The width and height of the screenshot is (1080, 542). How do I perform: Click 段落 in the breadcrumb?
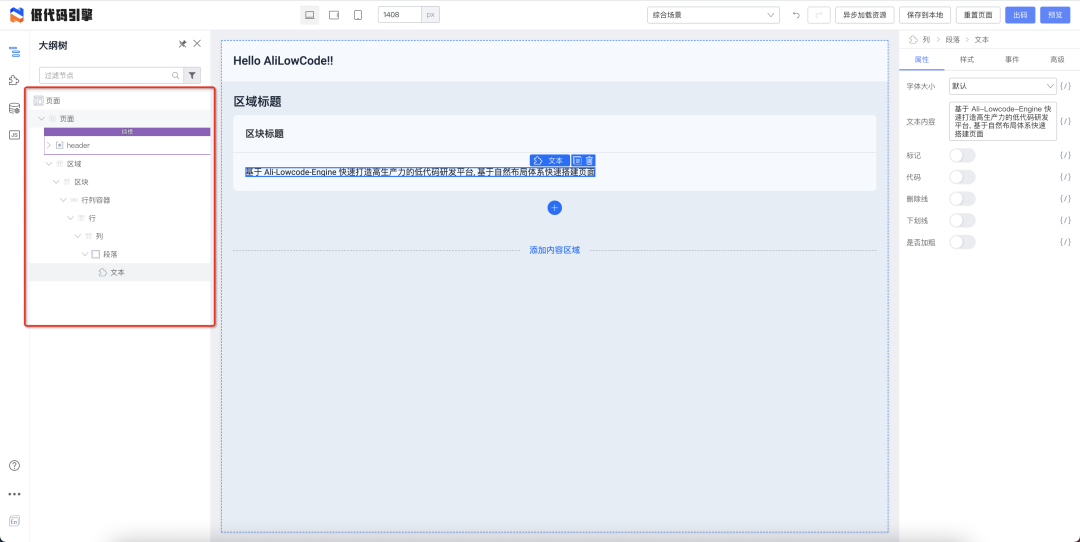click(x=953, y=40)
